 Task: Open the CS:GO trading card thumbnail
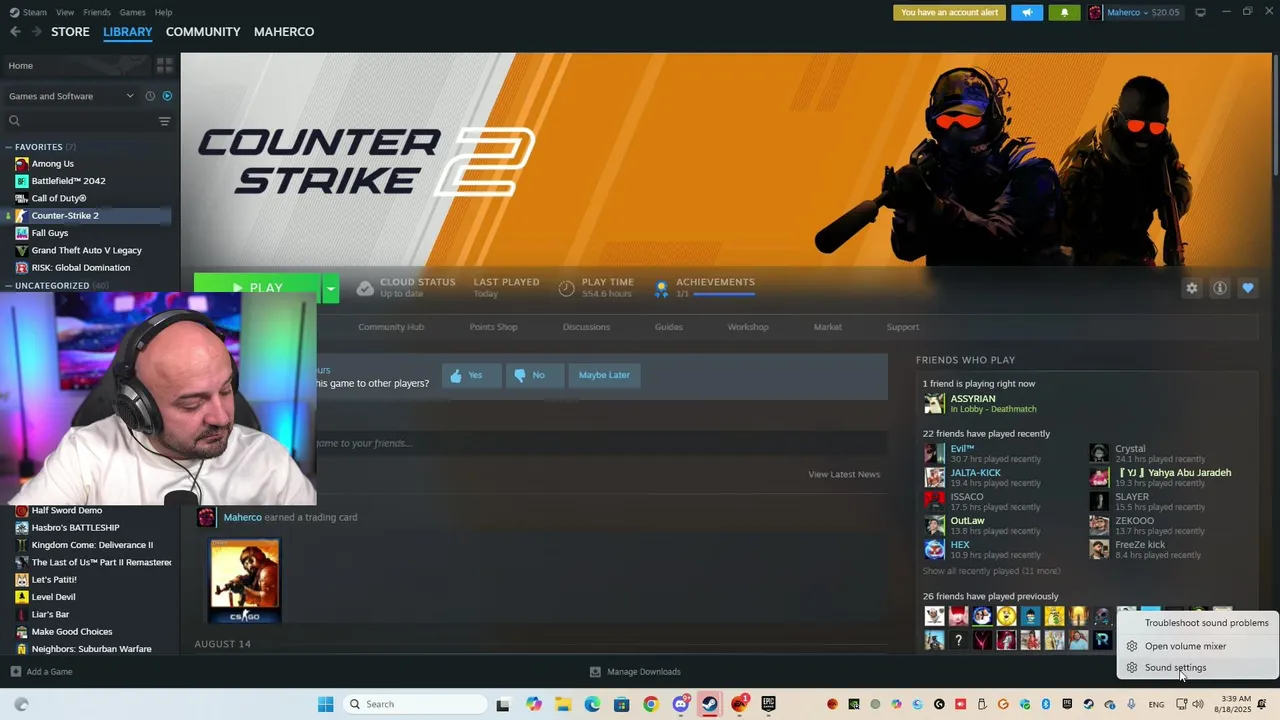pyautogui.click(x=245, y=580)
